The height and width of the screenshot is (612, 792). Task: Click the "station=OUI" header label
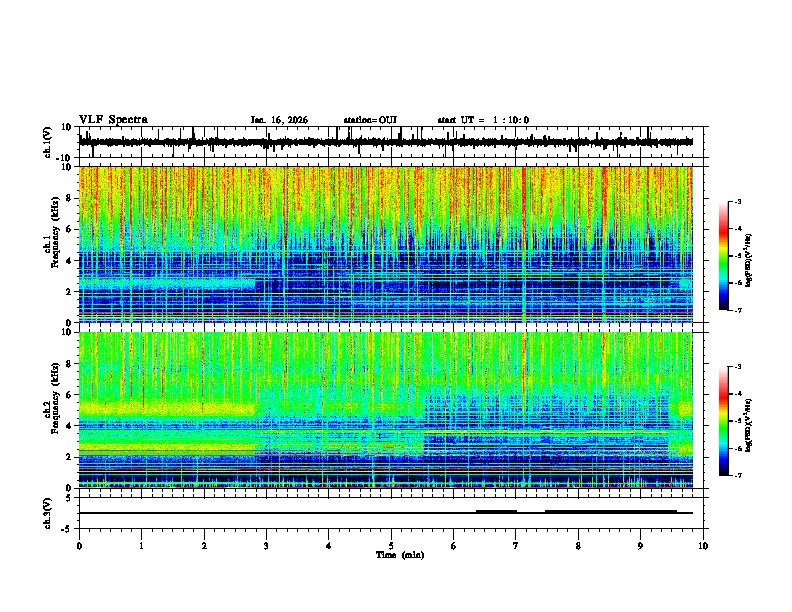[370, 120]
